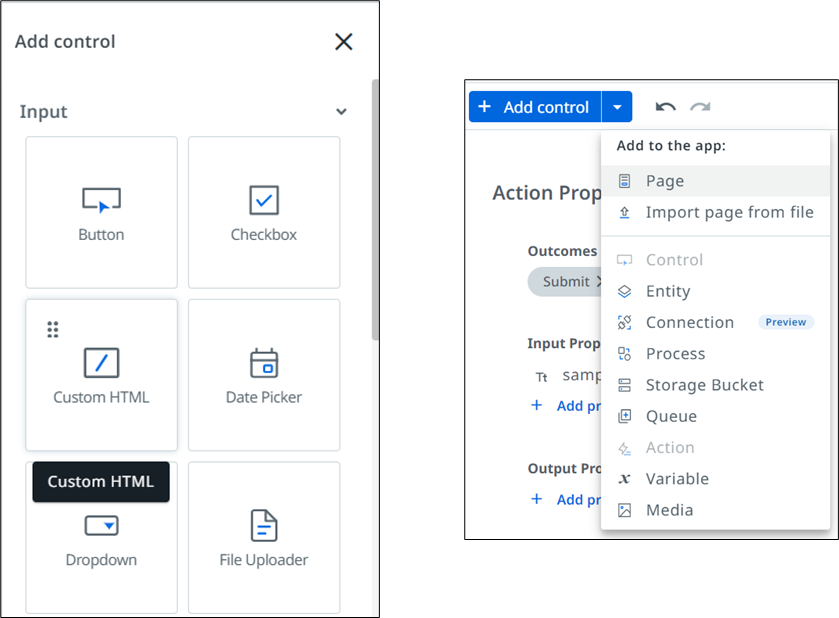Viewport: 839px width, 618px height.
Task: Close the Add control panel
Action: [343, 42]
